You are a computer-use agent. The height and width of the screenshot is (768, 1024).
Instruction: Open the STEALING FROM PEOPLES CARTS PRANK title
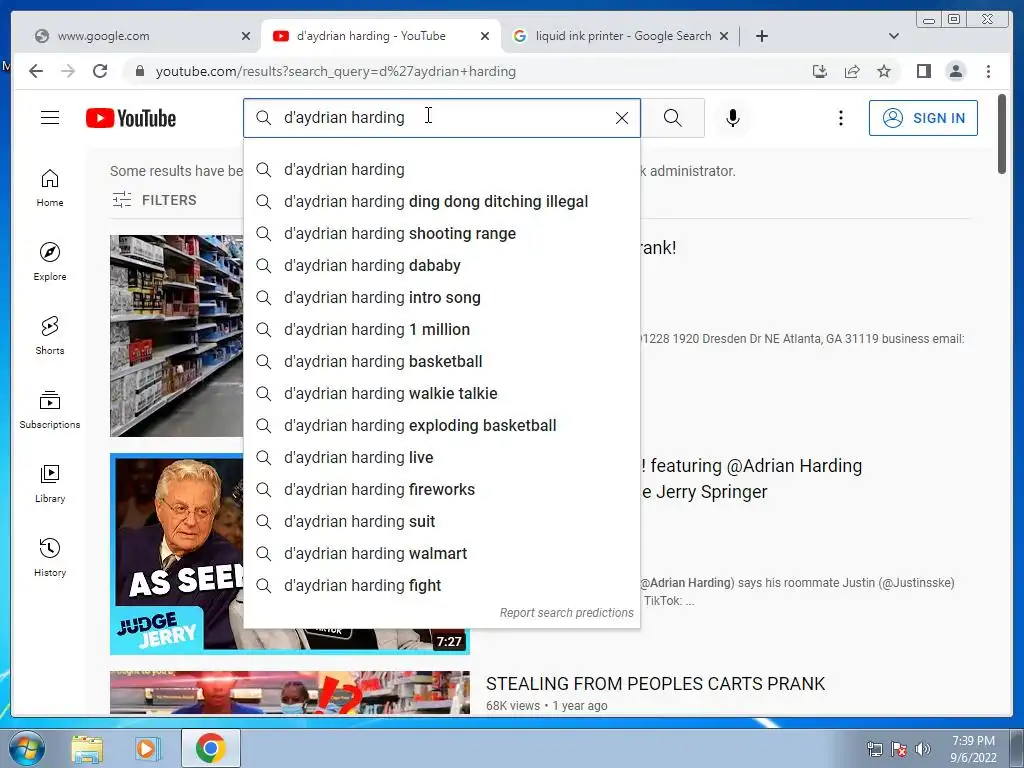(655, 684)
